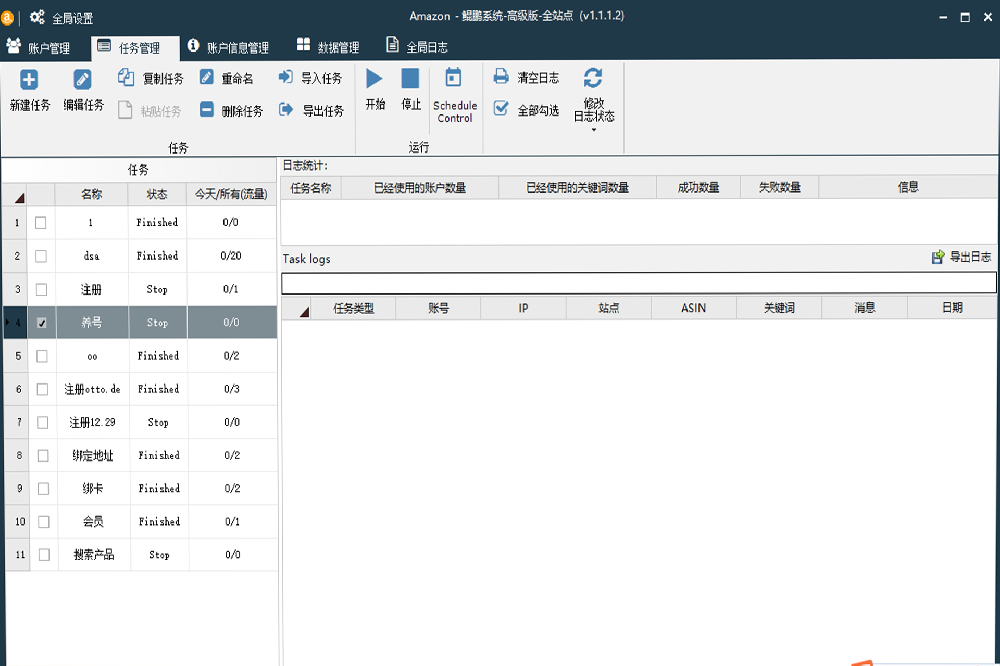Tick the checkbox for 注册otto.de
The height and width of the screenshot is (666, 1000).
coord(43,389)
